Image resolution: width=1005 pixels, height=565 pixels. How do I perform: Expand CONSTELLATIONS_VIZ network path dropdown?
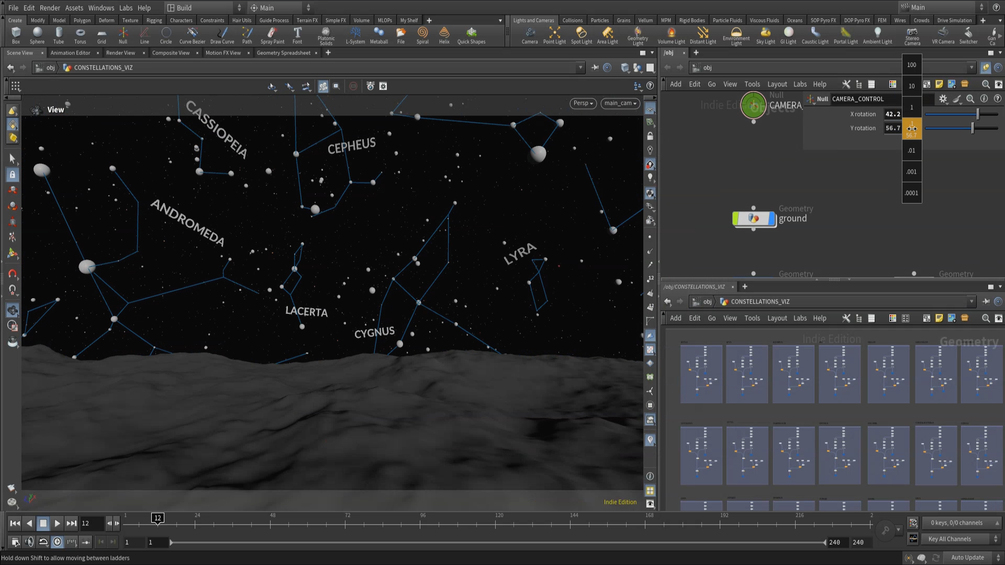(971, 301)
